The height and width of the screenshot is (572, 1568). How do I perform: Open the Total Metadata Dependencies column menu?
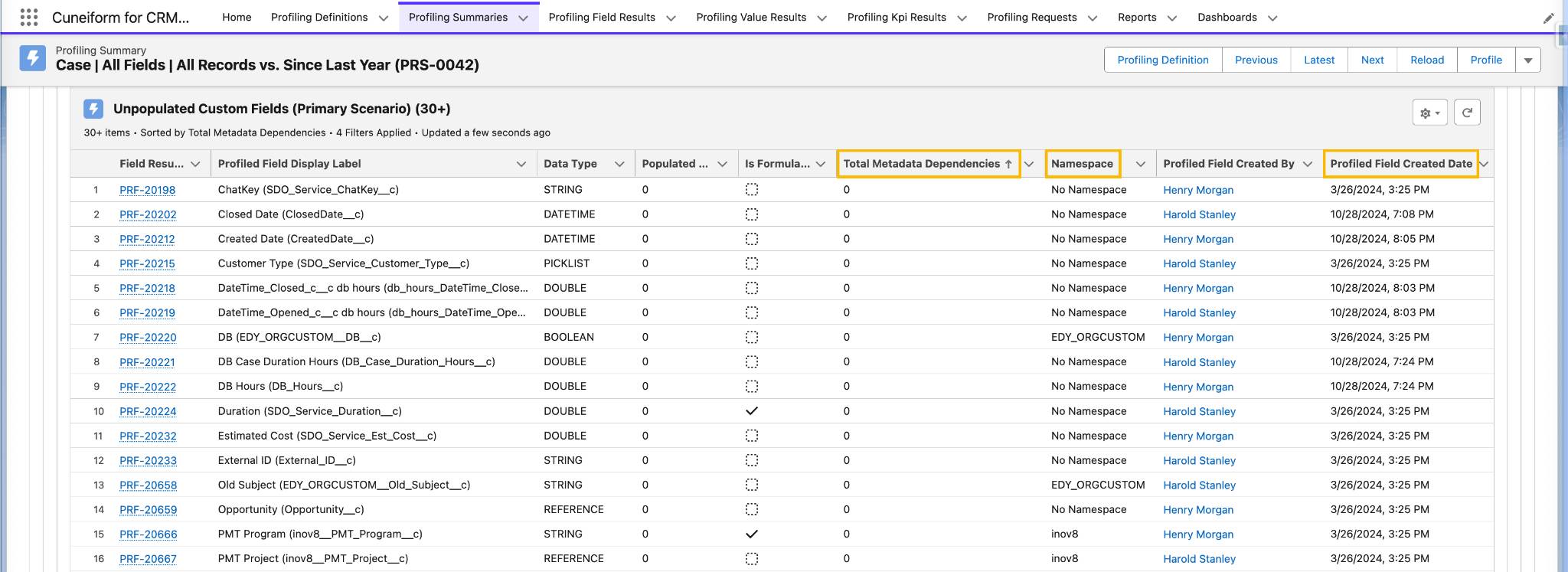[x=1029, y=164]
